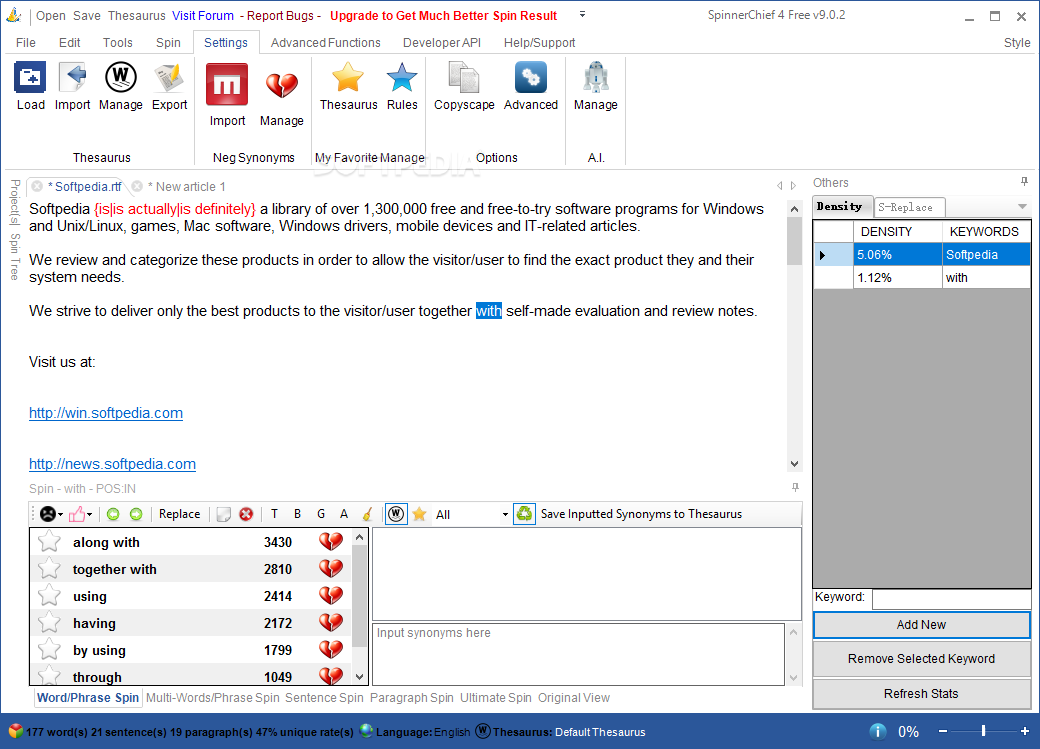This screenshot has height=749, width=1040.
Task: Switch to the S-Replace tab
Action: coord(909,207)
